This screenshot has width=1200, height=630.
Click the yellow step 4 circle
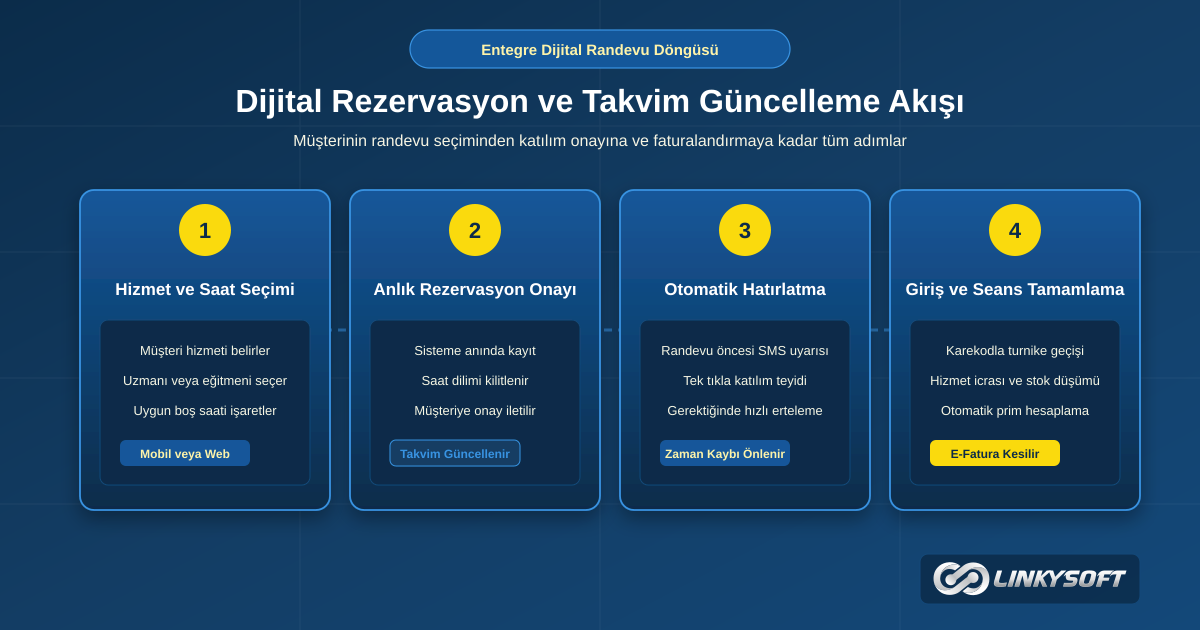[1015, 230]
